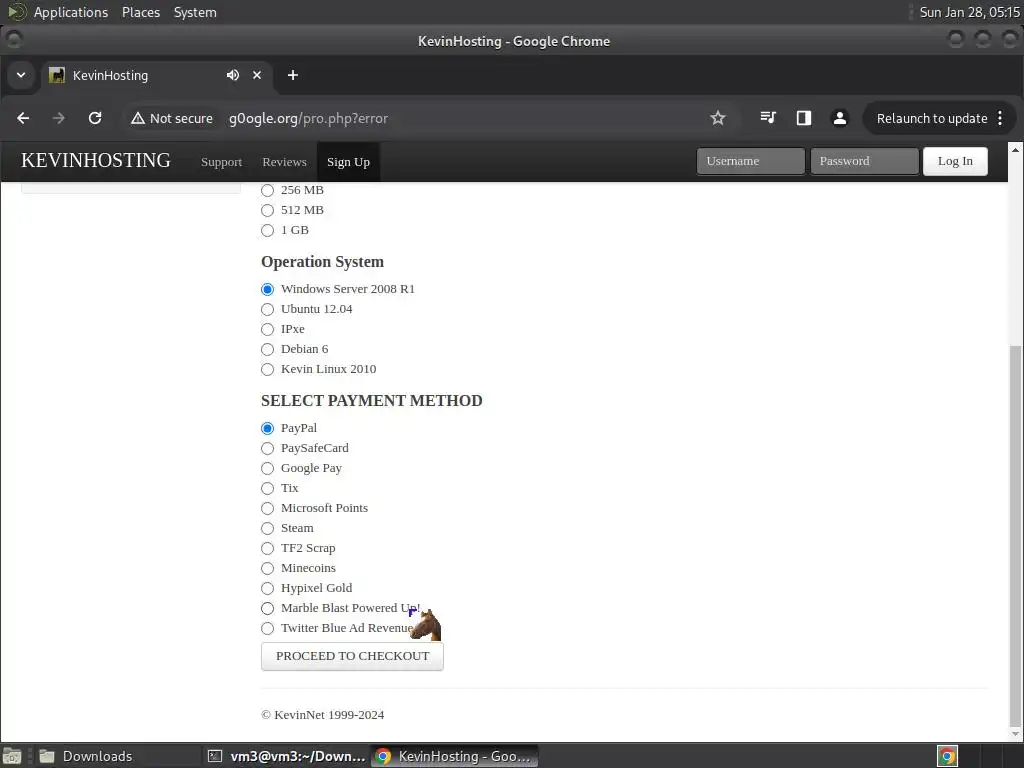Reload the page with the refresh icon
The width and height of the screenshot is (1024, 768).
coord(95,118)
